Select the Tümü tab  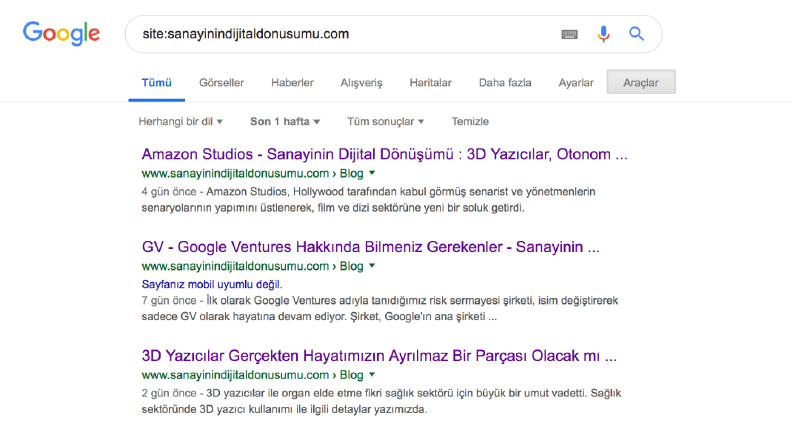point(157,82)
